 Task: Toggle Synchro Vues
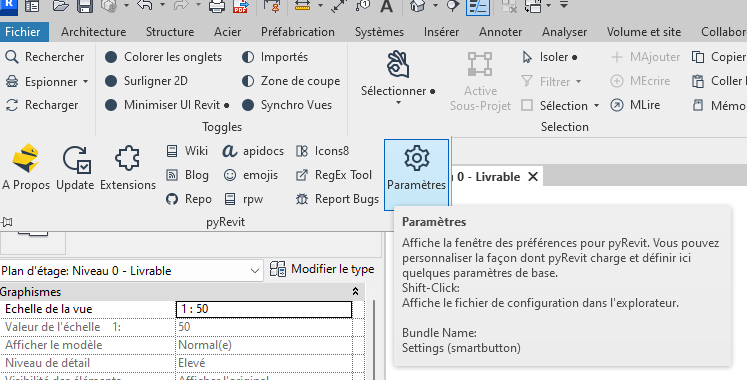286,105
